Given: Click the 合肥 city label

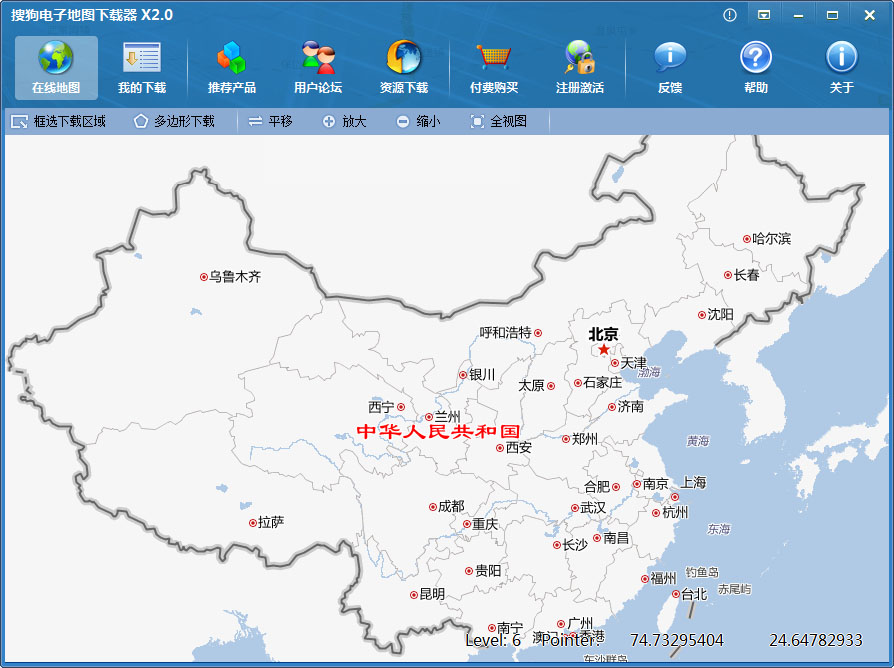Looking at the screenshot, I should click(597, 487).
